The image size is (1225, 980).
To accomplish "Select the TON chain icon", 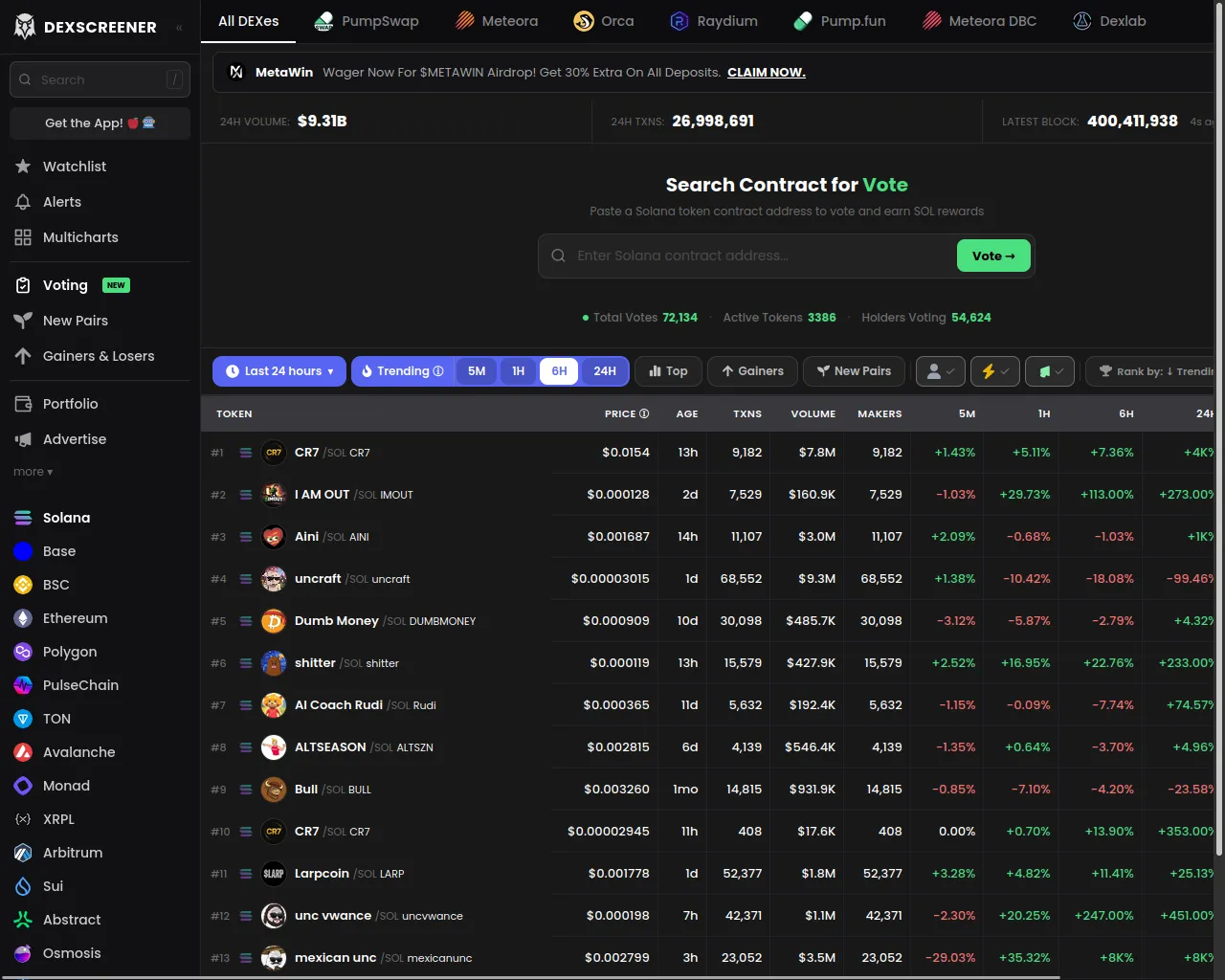I will [23, 719].
